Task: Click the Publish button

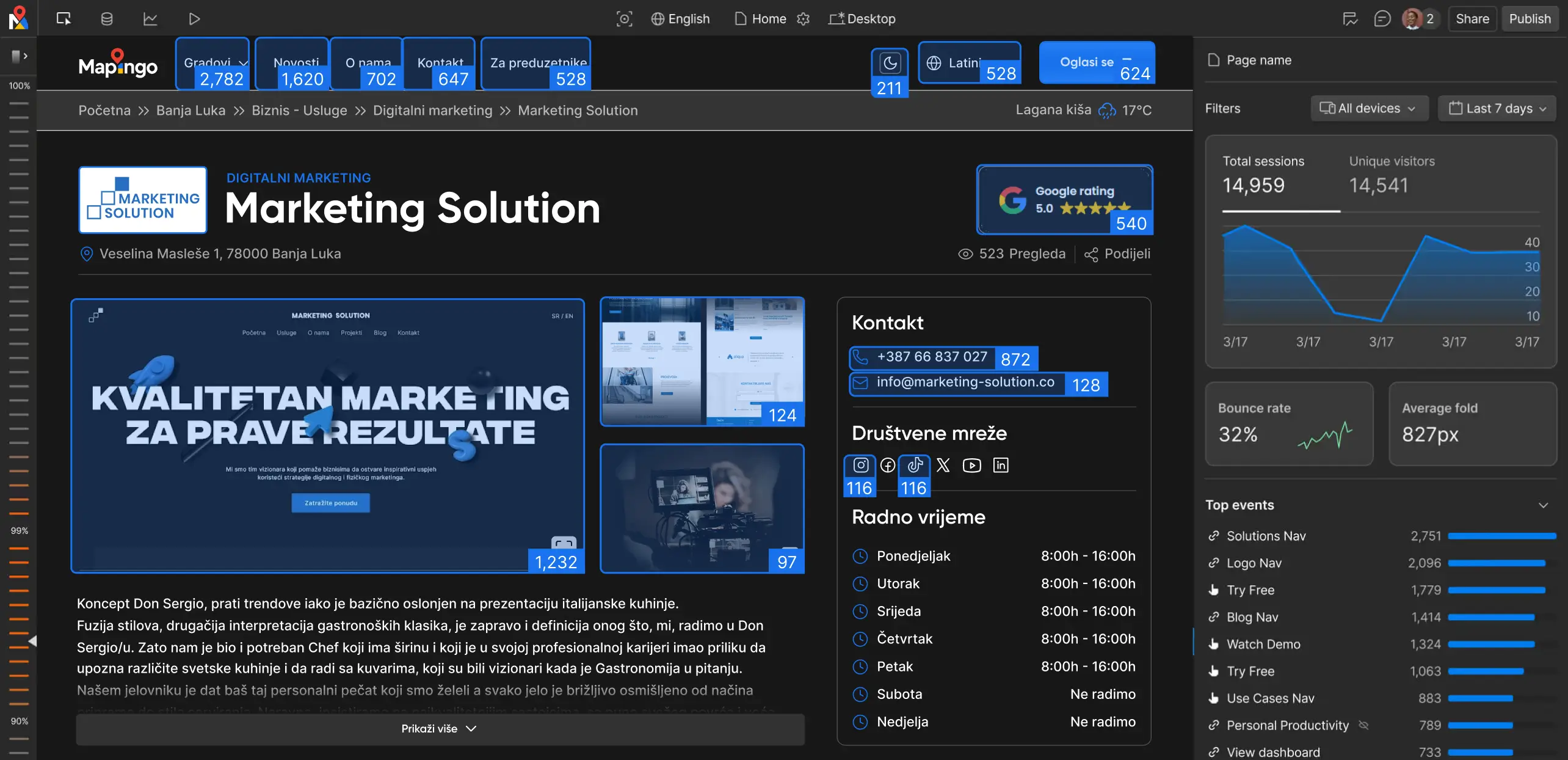Action: 1530,19
